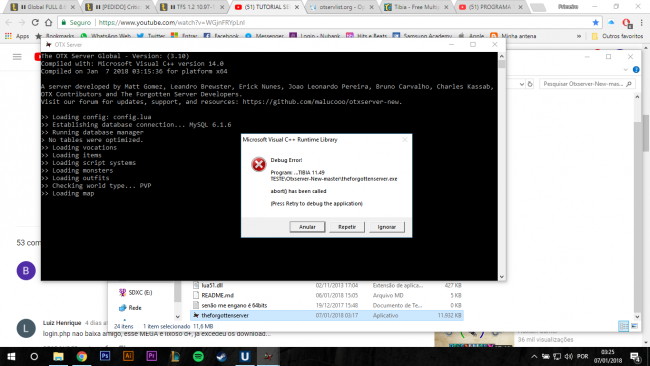Open Google Chrome from the taskbar
The width and height of the screenshot is (650, 366).
82,356
